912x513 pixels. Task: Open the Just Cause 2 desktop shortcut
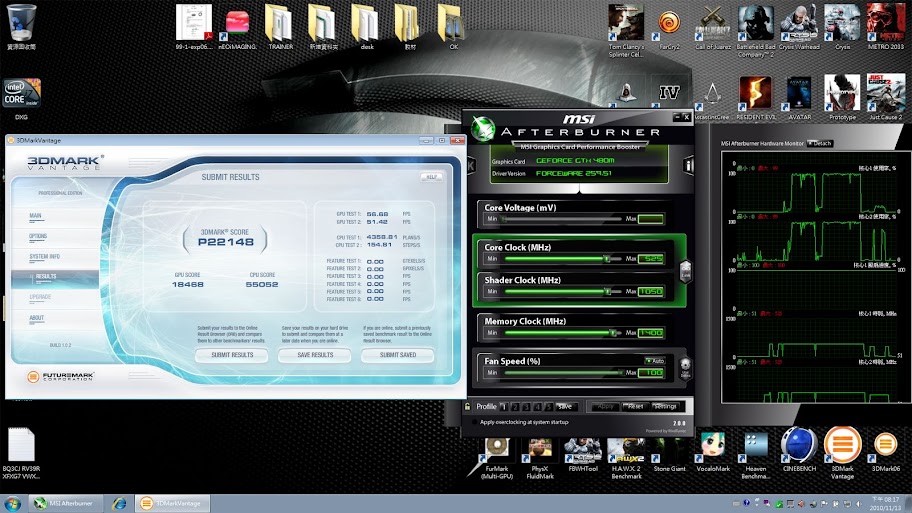pos(885,98)
